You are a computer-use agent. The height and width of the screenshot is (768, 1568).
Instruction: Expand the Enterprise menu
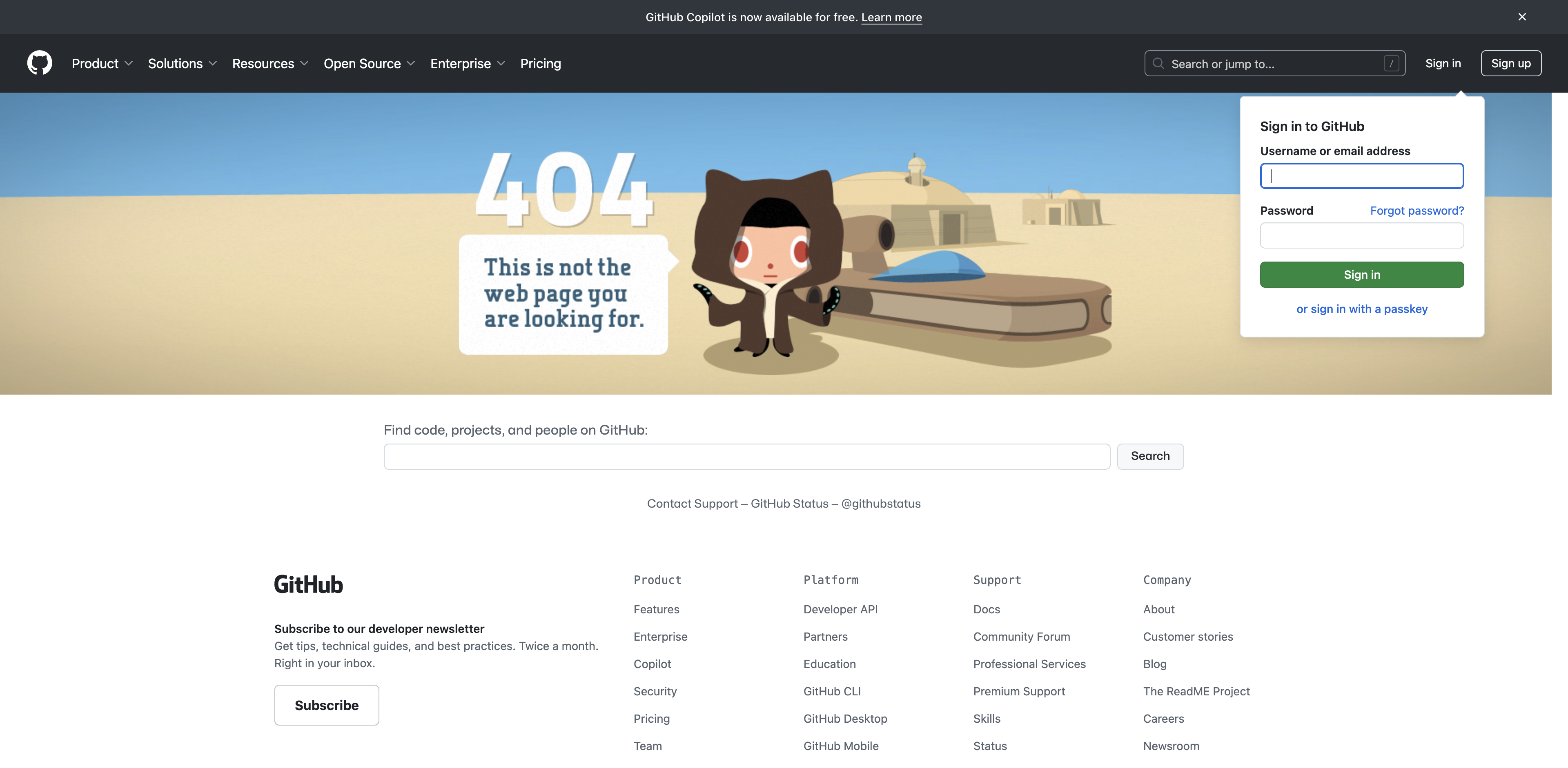[x=468, y=63]
